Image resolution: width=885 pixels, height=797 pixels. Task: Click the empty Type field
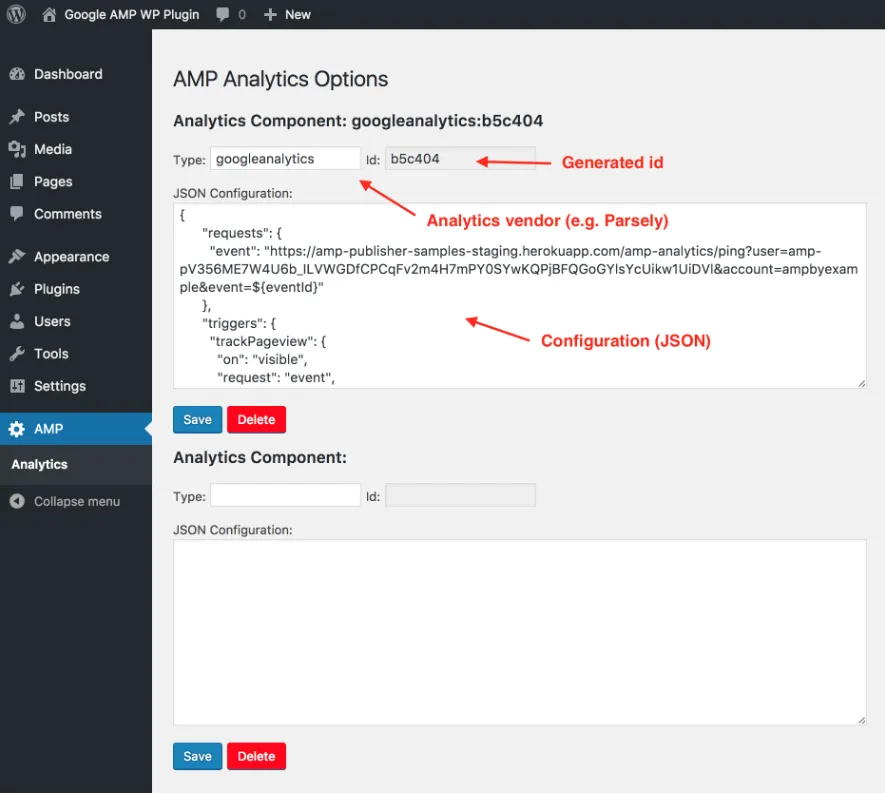coord(285,495)
